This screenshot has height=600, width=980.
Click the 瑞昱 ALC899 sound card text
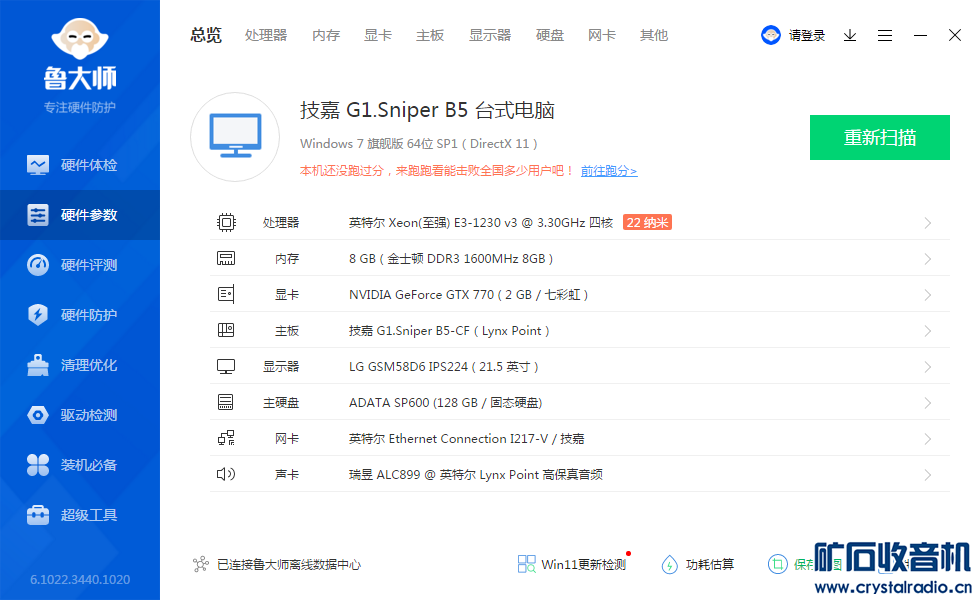(476, 474)
